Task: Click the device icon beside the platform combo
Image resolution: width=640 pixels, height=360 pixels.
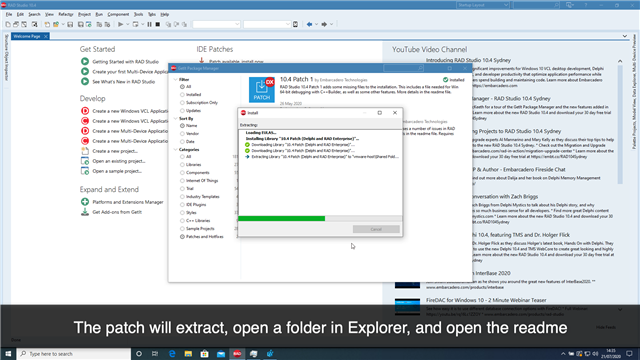Action: 296,24
